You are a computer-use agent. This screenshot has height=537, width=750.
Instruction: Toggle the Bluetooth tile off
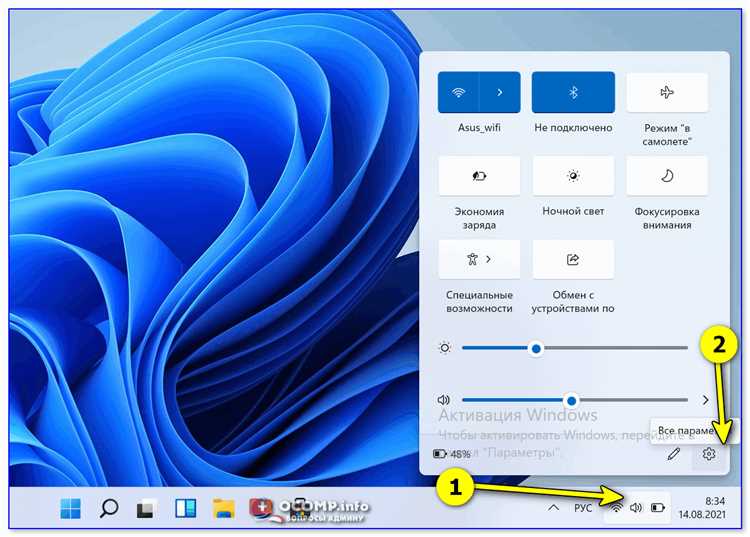click(x=573, y=92)
